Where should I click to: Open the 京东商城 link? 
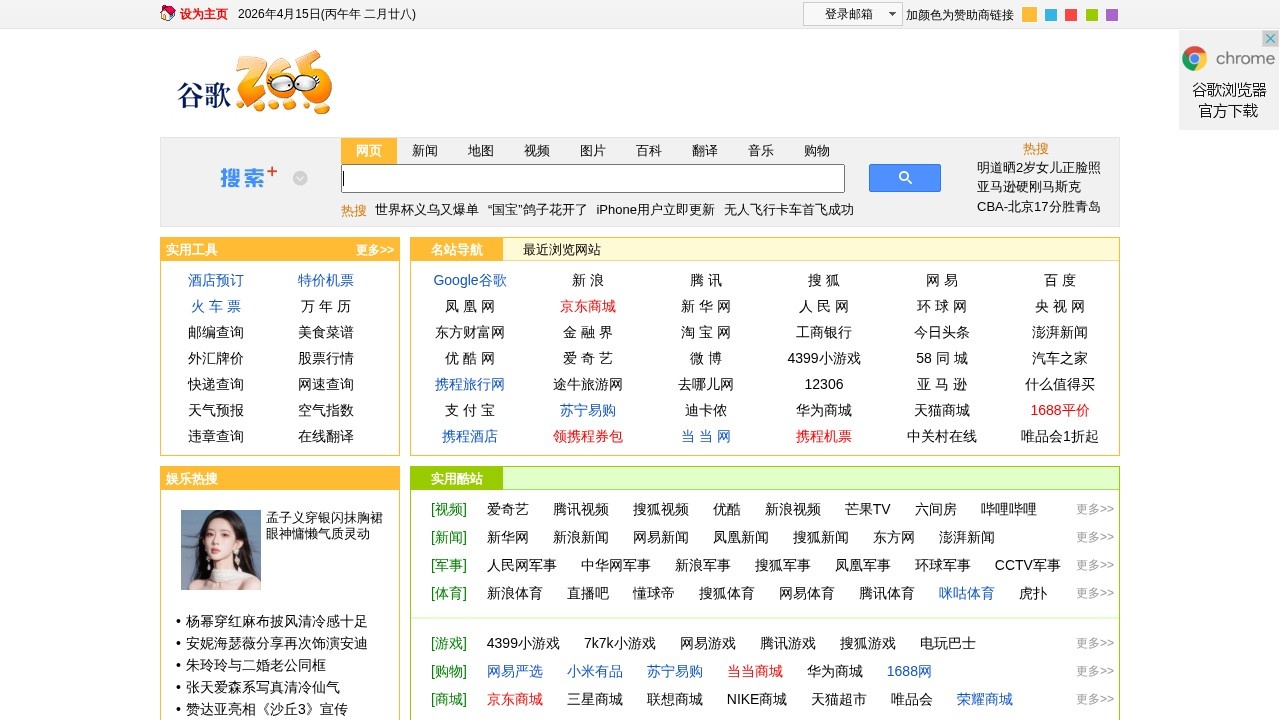point(589,306)
